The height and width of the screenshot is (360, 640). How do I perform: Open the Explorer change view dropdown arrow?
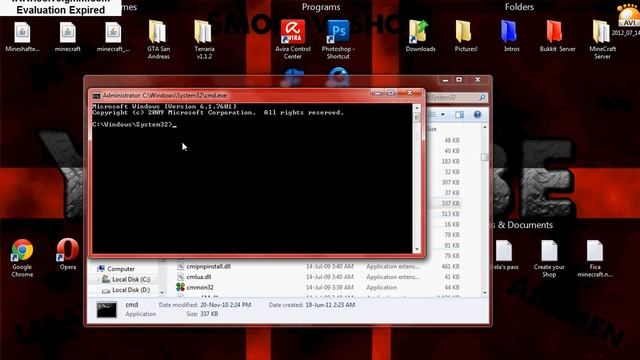pos(443,115)
